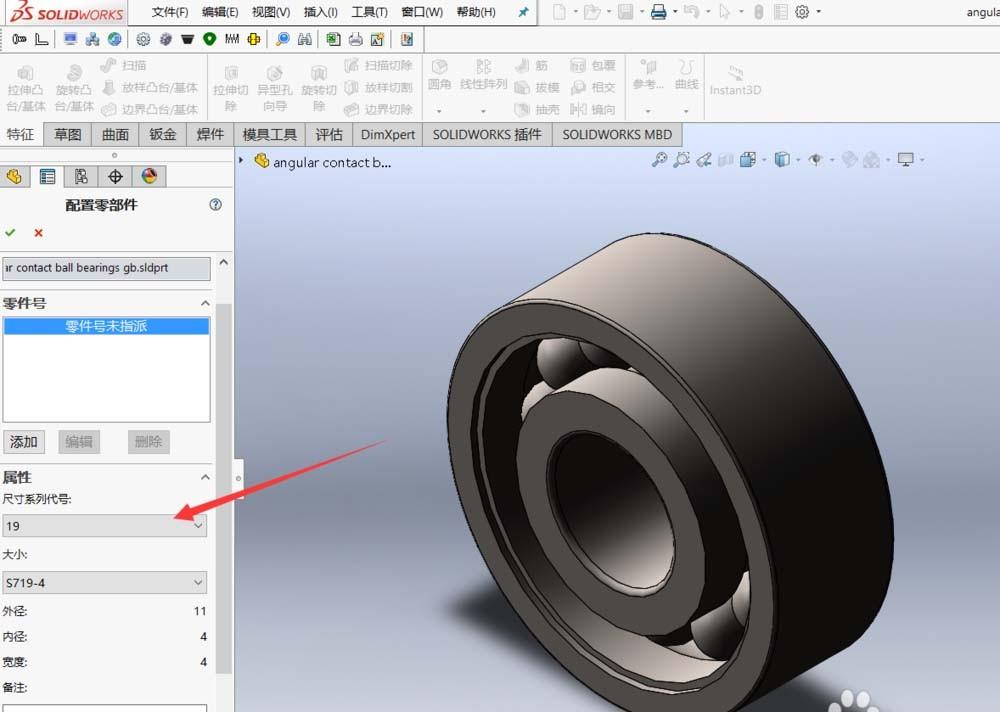The image size is (1000, 712).
Task: Click the green checkmark to confirm configuration
Action: click(x=12, y=233)
